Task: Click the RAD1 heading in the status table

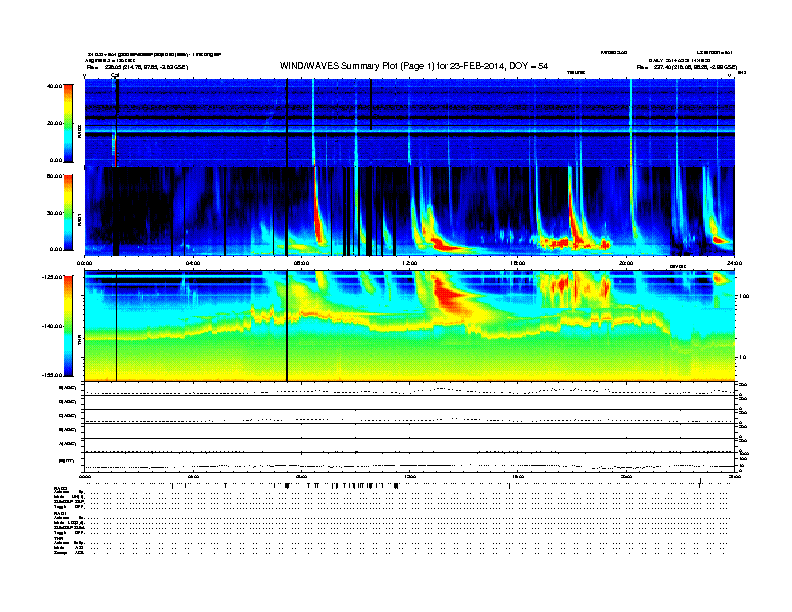Action: click(x=61, y=513)
